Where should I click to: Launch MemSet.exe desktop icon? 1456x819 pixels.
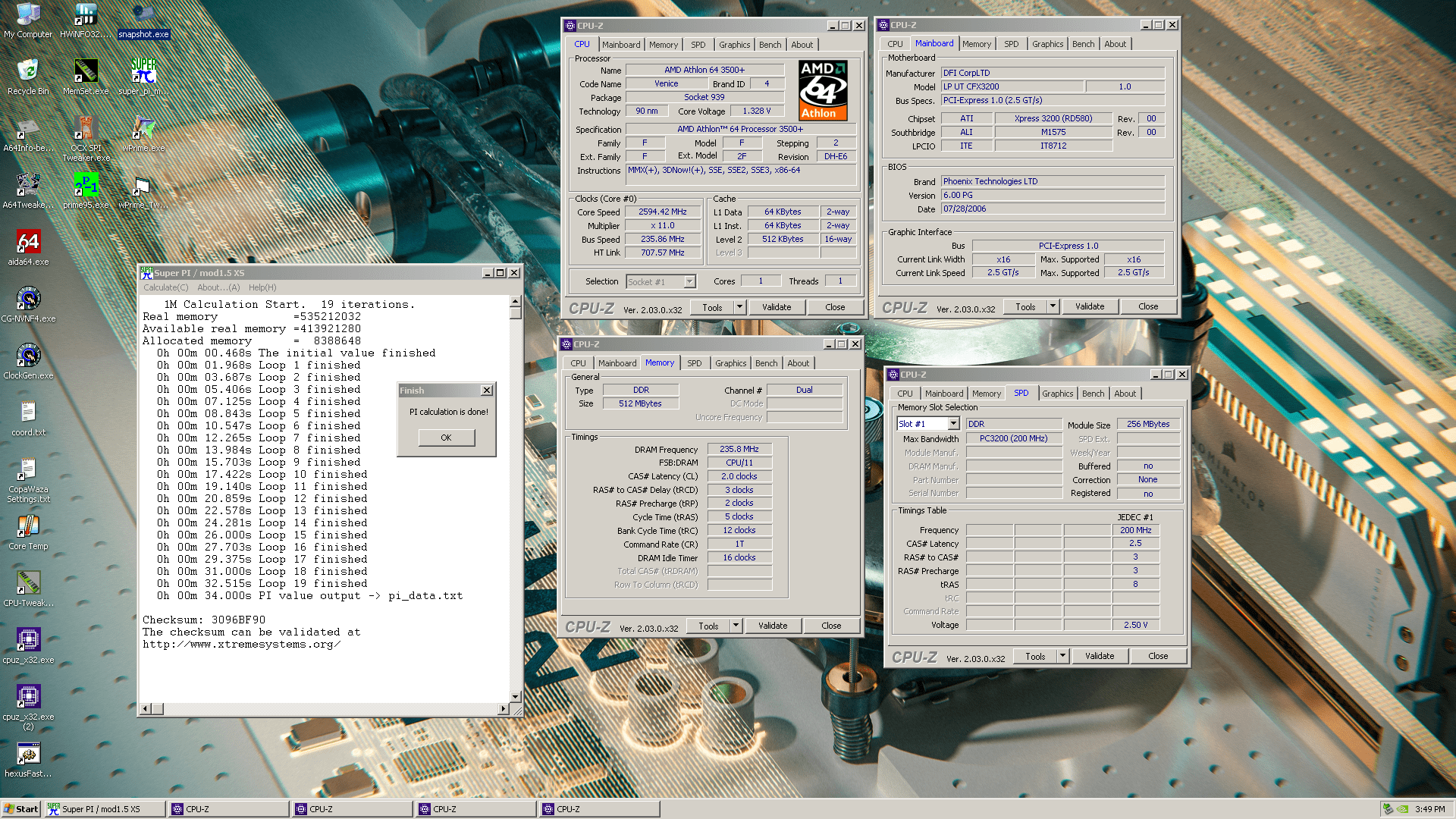click(x=86, y=77)
